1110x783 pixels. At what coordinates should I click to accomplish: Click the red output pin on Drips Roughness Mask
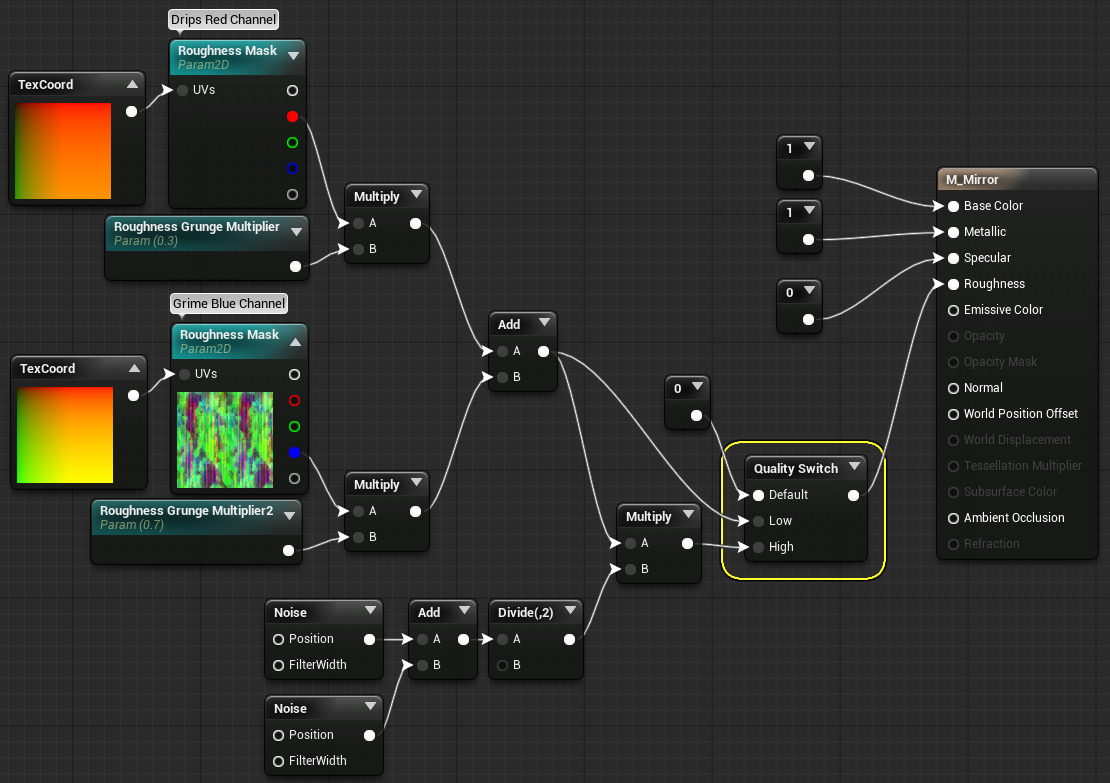[292, 116]
